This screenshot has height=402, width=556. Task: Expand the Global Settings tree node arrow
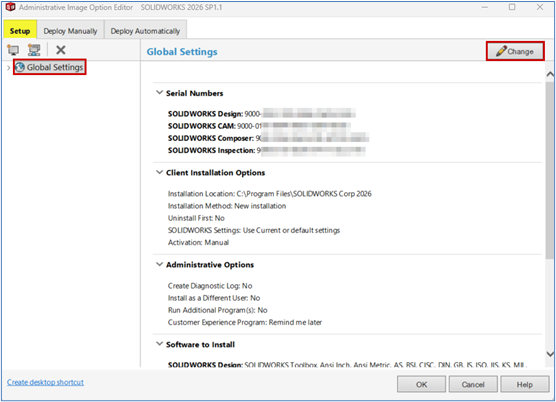[x=9, y=67]
